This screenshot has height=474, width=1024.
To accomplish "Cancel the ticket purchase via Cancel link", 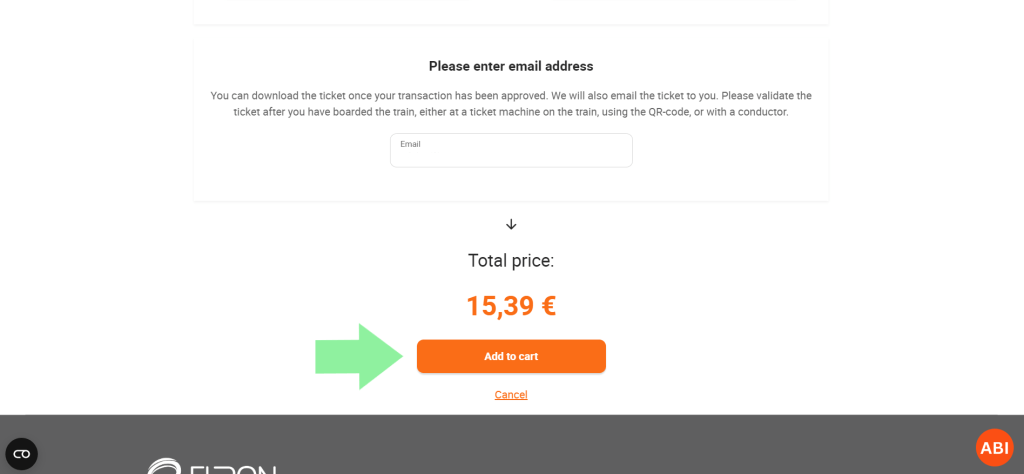I will point(511,395).
